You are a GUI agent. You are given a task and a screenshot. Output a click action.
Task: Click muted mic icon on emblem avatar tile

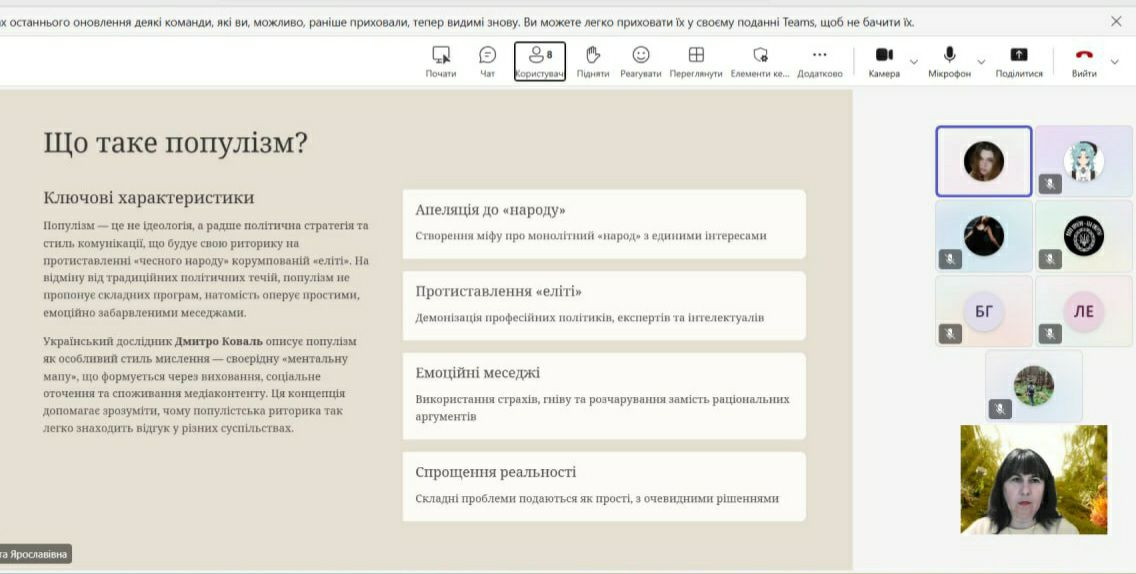click(1050, 259)
